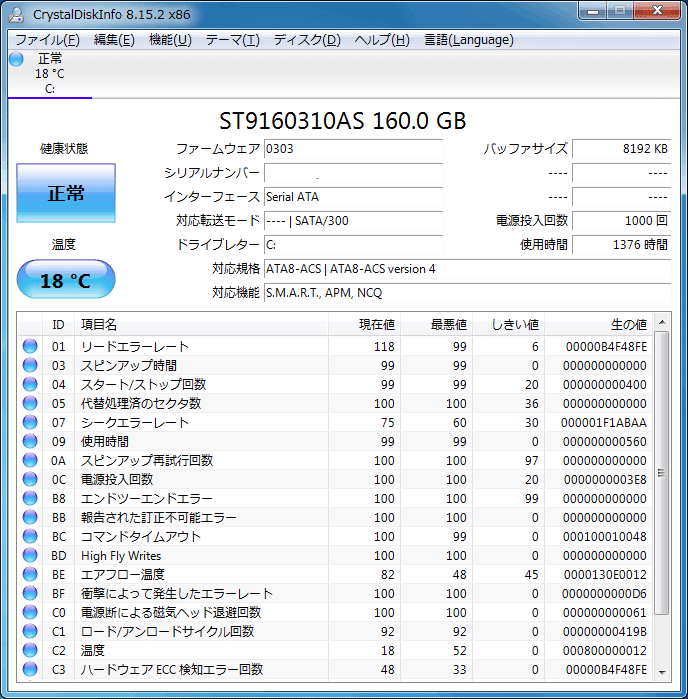Open the 言語(Language) menu
The image size is (688, 699).
[469, 40]
